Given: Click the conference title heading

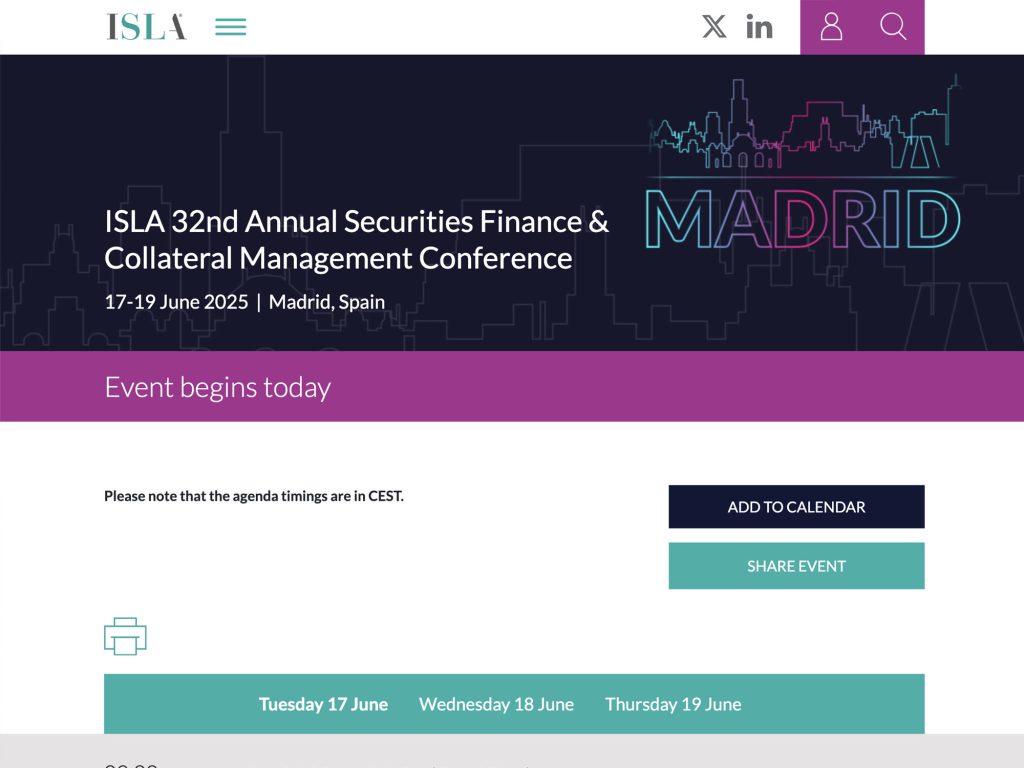Looking at the screenshot, I should tap(357, 239).
